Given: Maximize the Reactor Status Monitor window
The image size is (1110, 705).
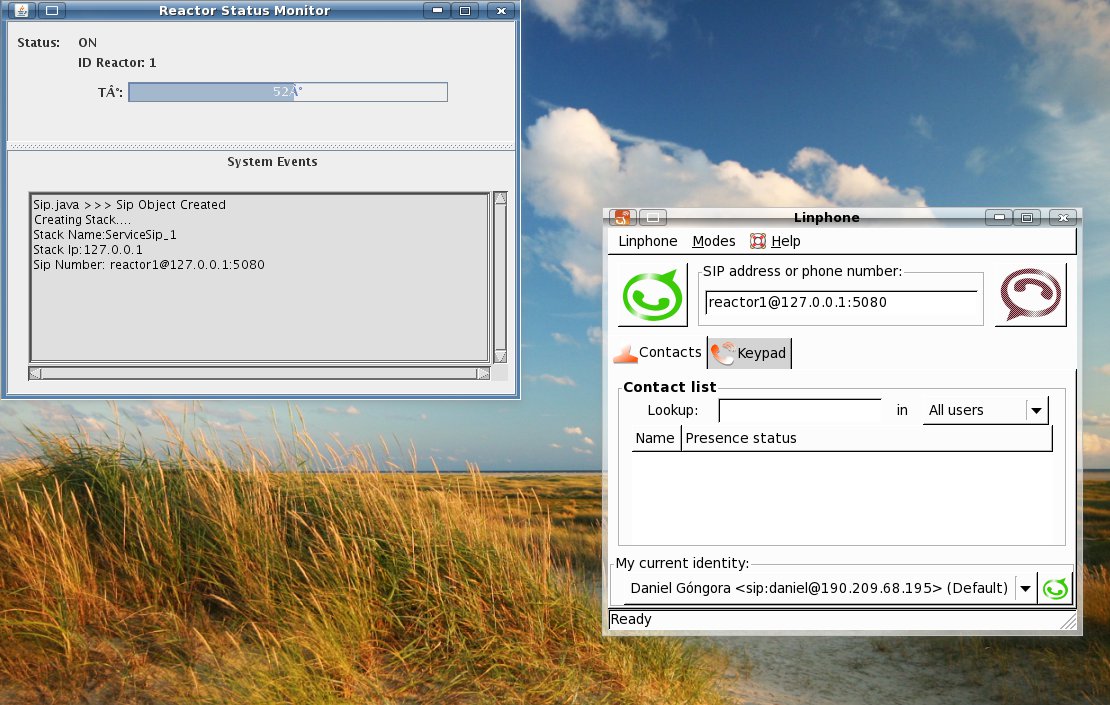Looking at the screenshot, I should click(465, 11).
